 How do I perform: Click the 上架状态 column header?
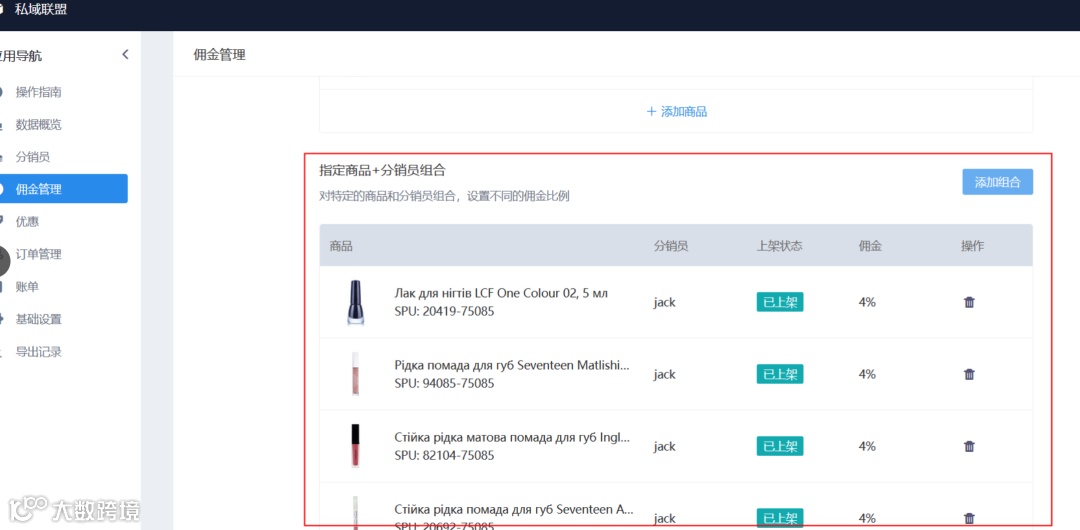[779, 246]
